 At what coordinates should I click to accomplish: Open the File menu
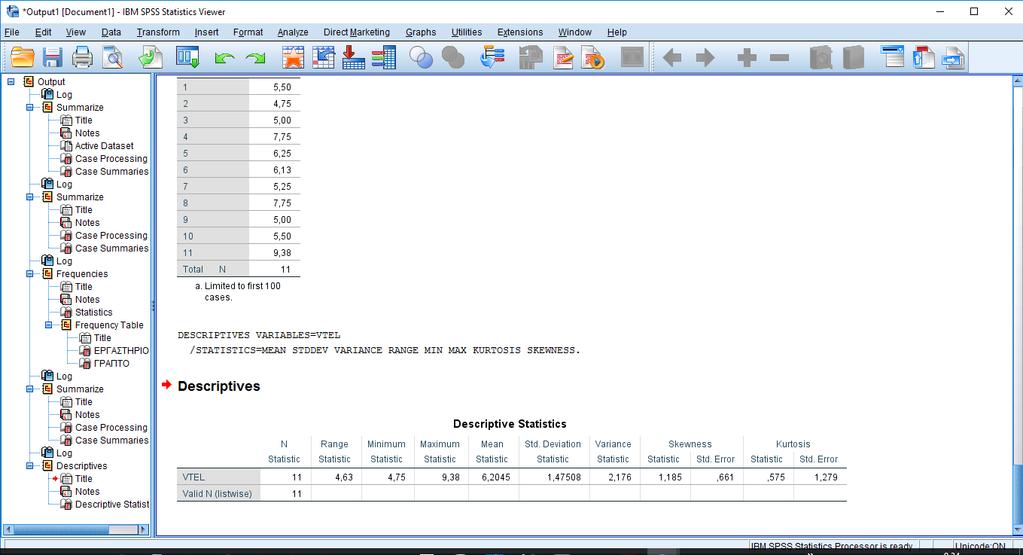click(12, 32)
